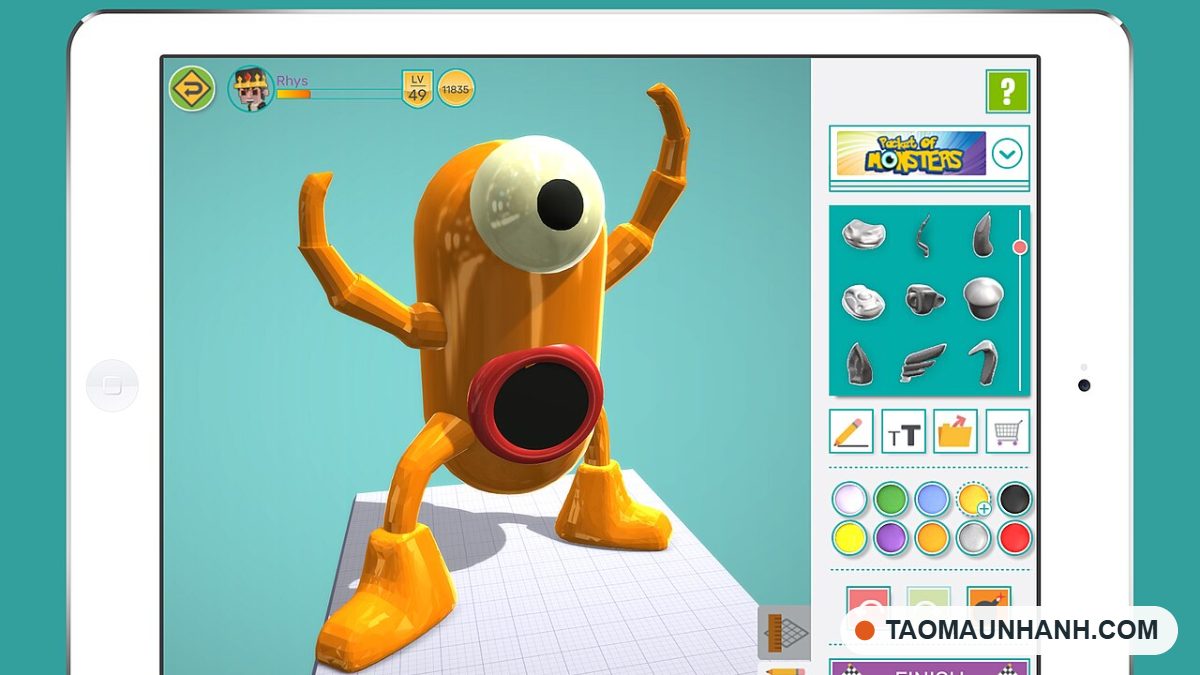Screen dimensions: 1200x675
Task: Pick the red color swatch
Action: (x=1015, y=538)
